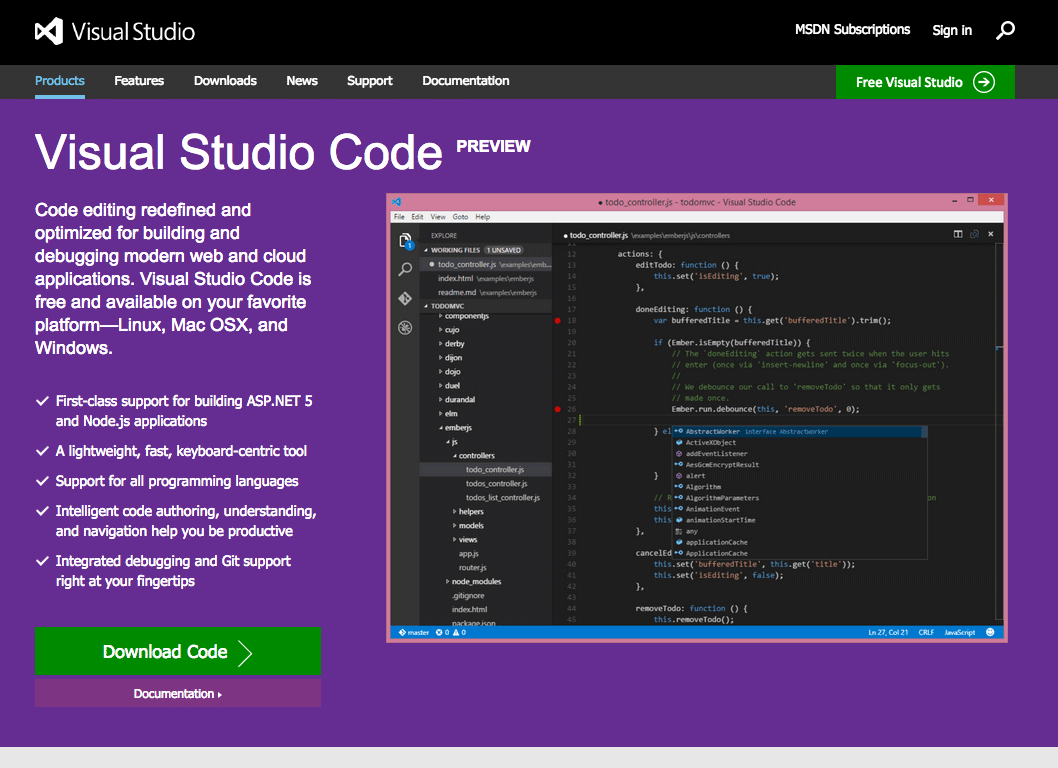Viewport: 1058px width, 768px height.
Task: Click the Visual Studio logo icon
Action: (x=49, y=31)
